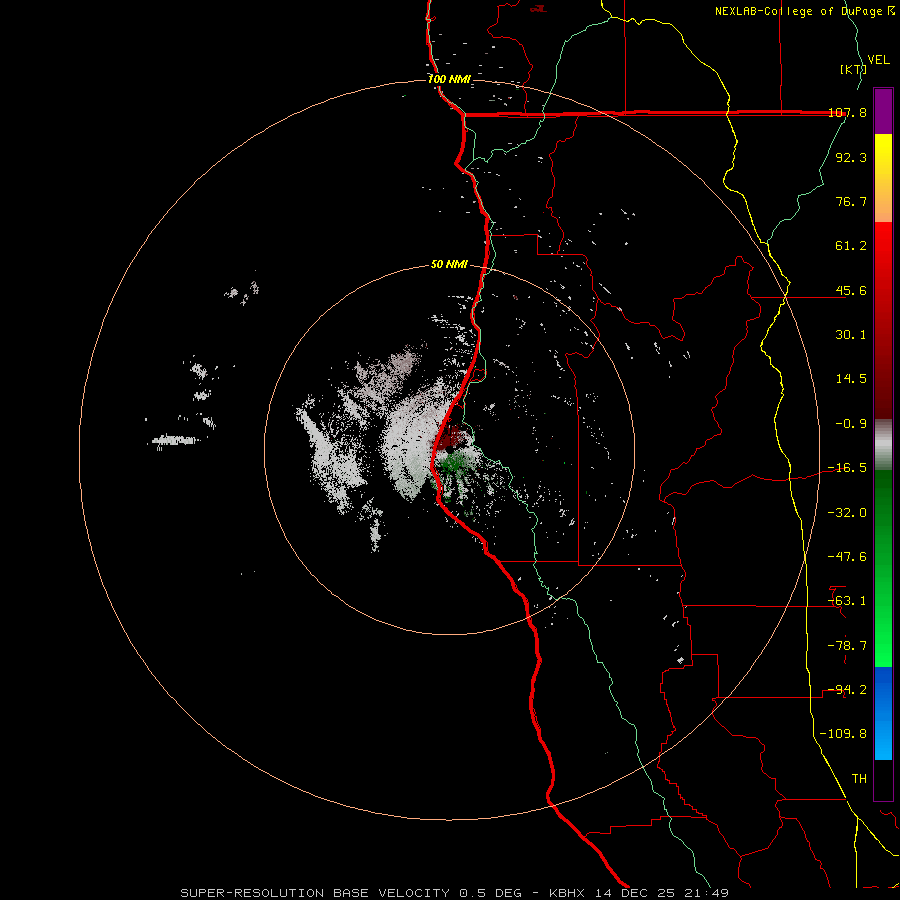Viewport: 900px width, 900px height.
Task: Click the 30.1 legend value
Action: coord(851,335)
